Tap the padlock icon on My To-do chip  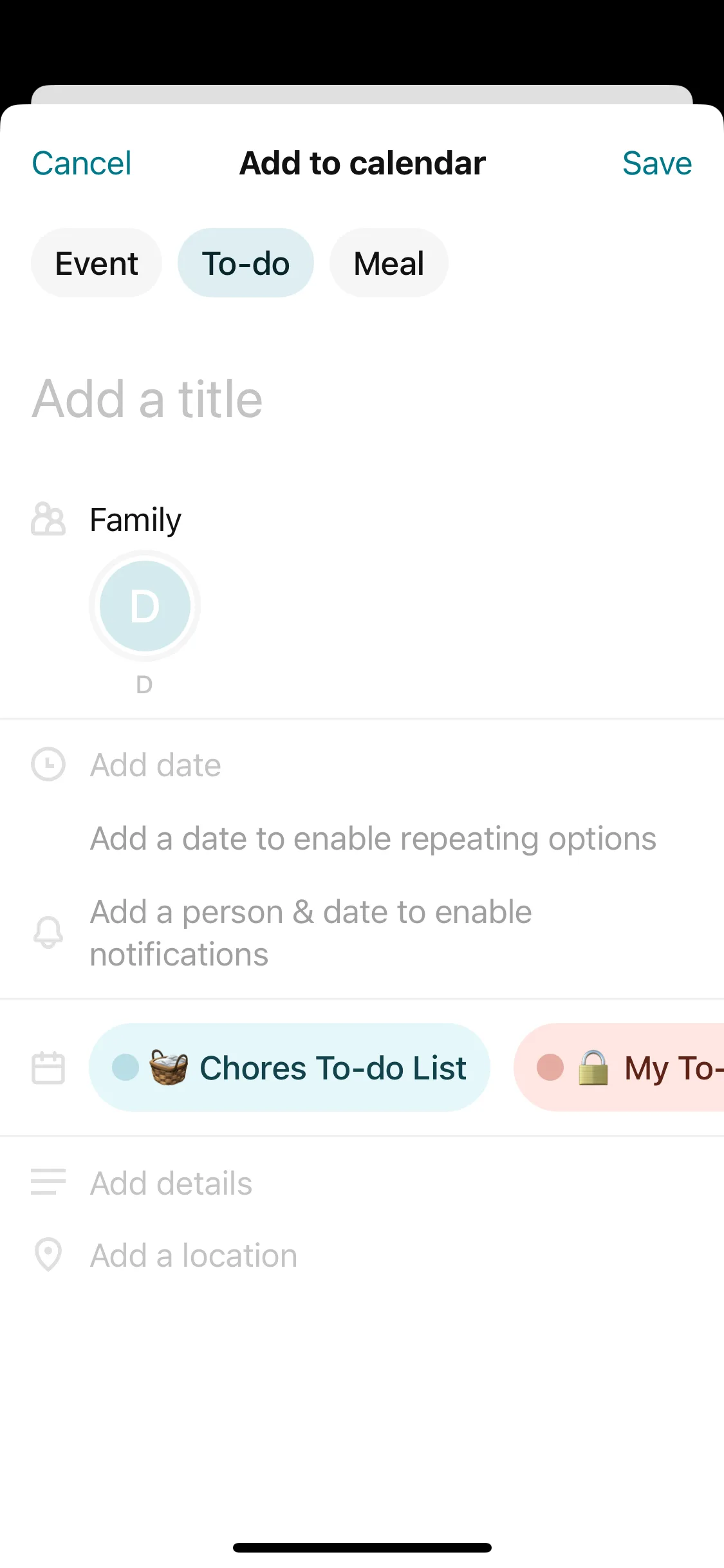point(593,1068)
